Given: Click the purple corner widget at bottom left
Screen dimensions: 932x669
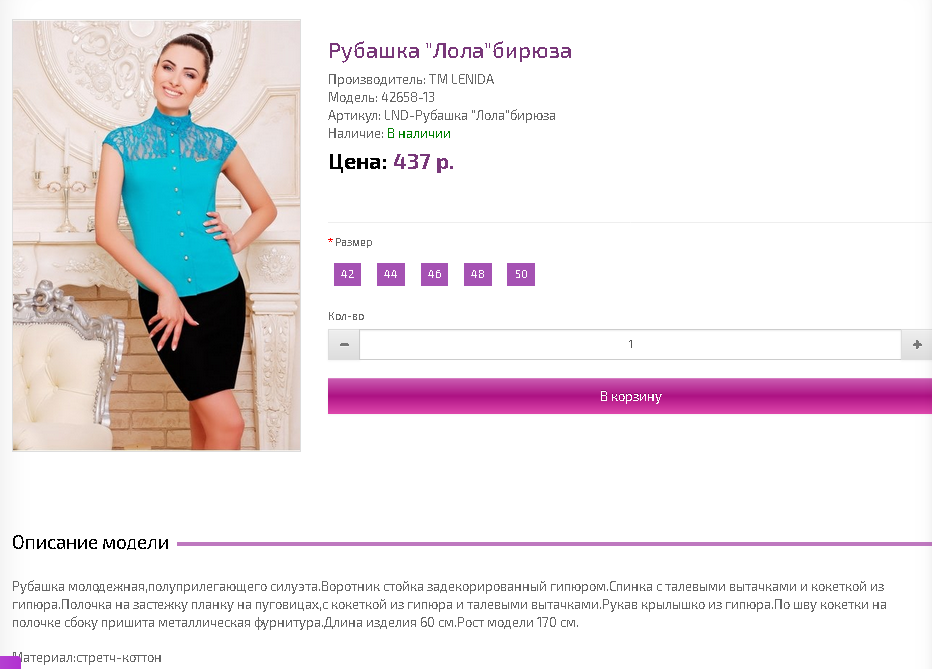Looking at the screenshot, I should (10, 662).
